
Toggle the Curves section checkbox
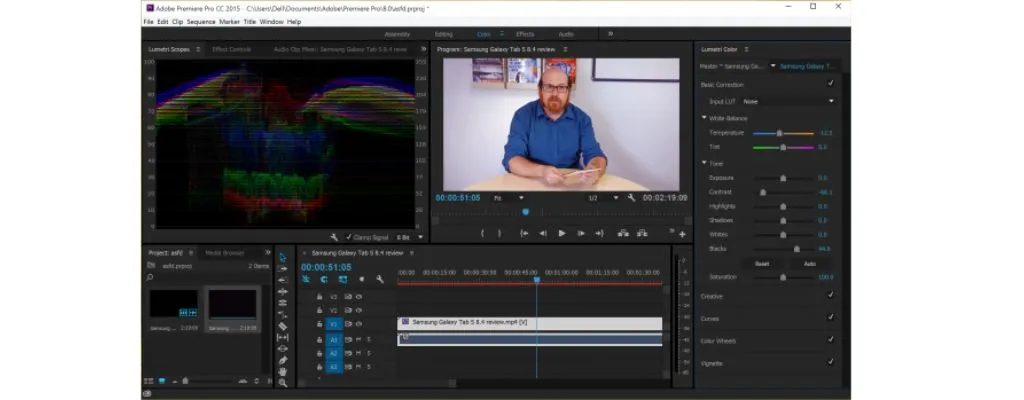pos(831,317)
